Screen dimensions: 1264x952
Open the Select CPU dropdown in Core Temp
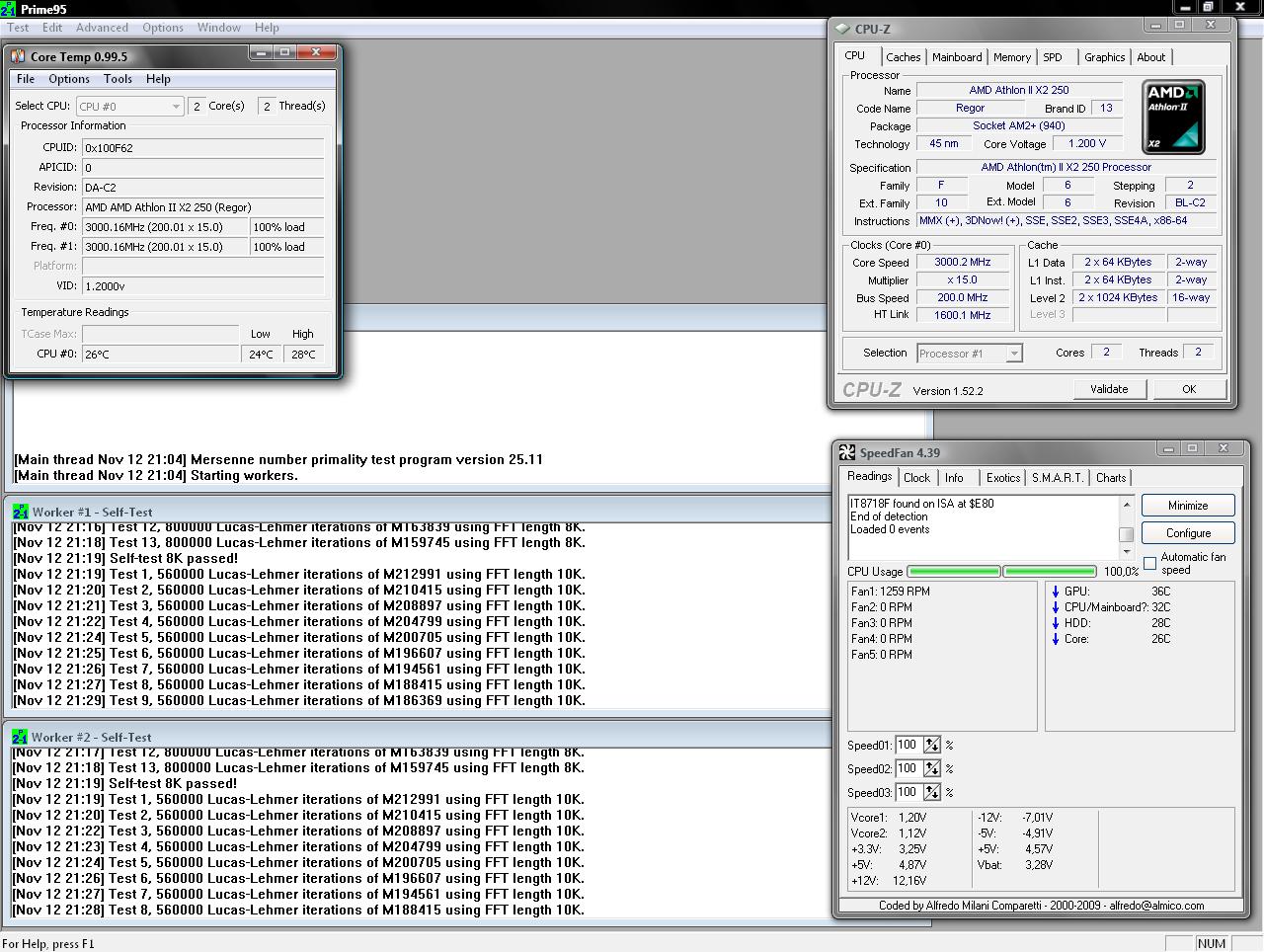130,106
